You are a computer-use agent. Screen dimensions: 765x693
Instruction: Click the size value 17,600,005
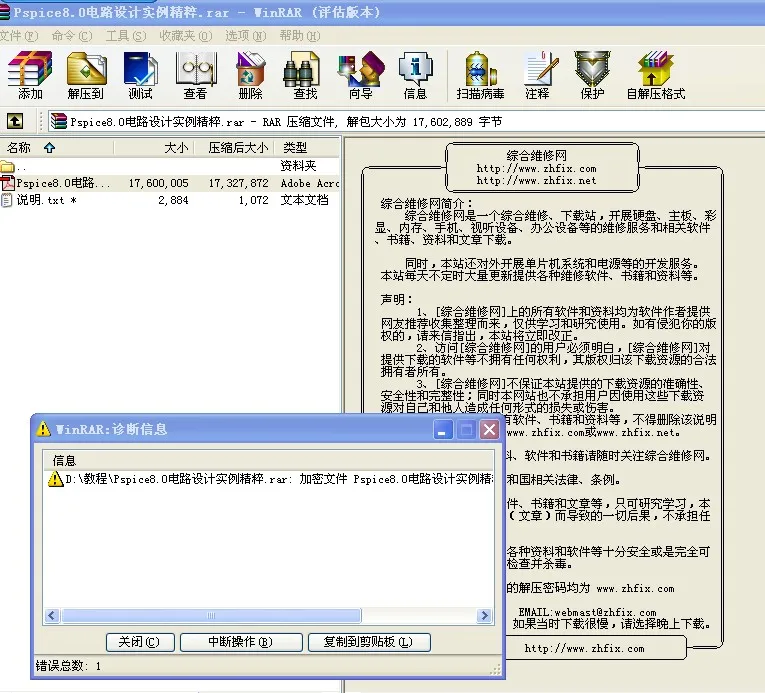click(159, 183)
